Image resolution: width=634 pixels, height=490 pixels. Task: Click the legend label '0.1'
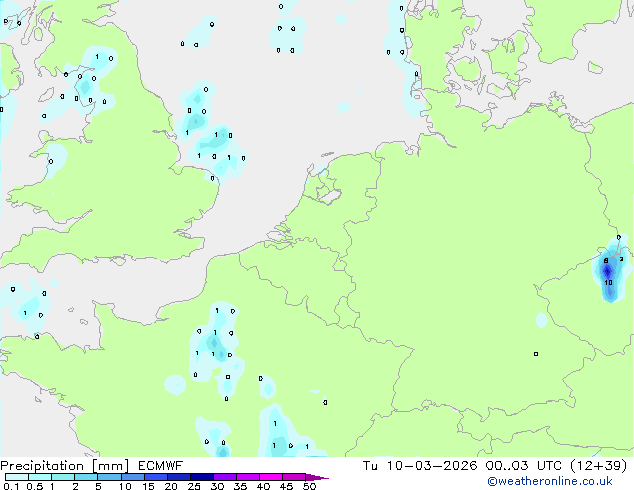[x=11, y=486]
